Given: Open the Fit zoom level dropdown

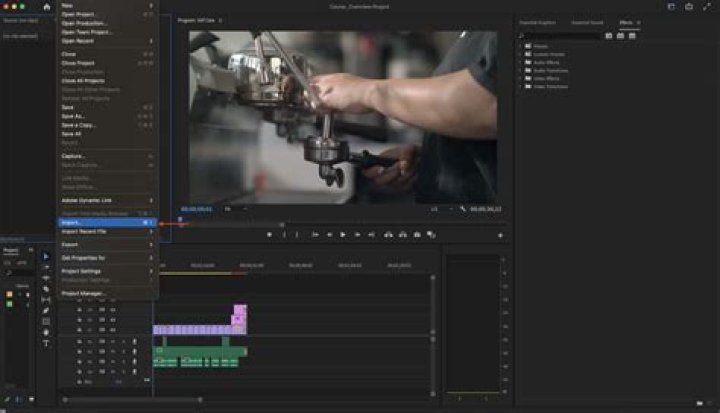Looking at the screenshot, I should pos(235,209).
